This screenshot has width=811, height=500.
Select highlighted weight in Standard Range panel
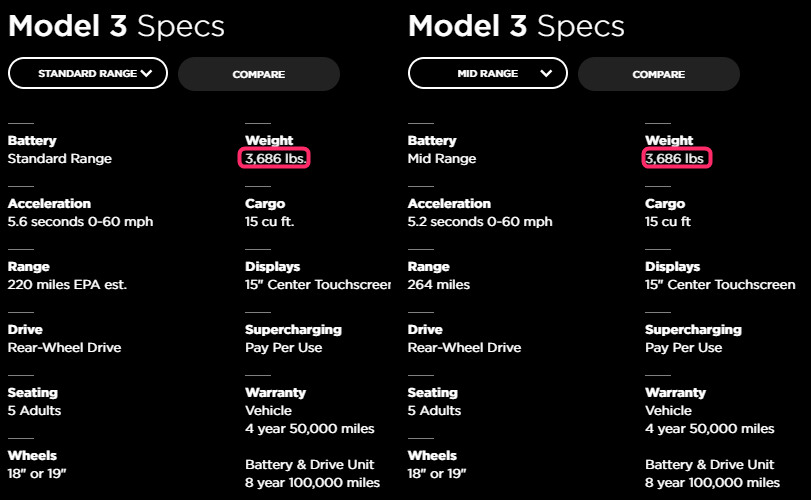point(276,159)
